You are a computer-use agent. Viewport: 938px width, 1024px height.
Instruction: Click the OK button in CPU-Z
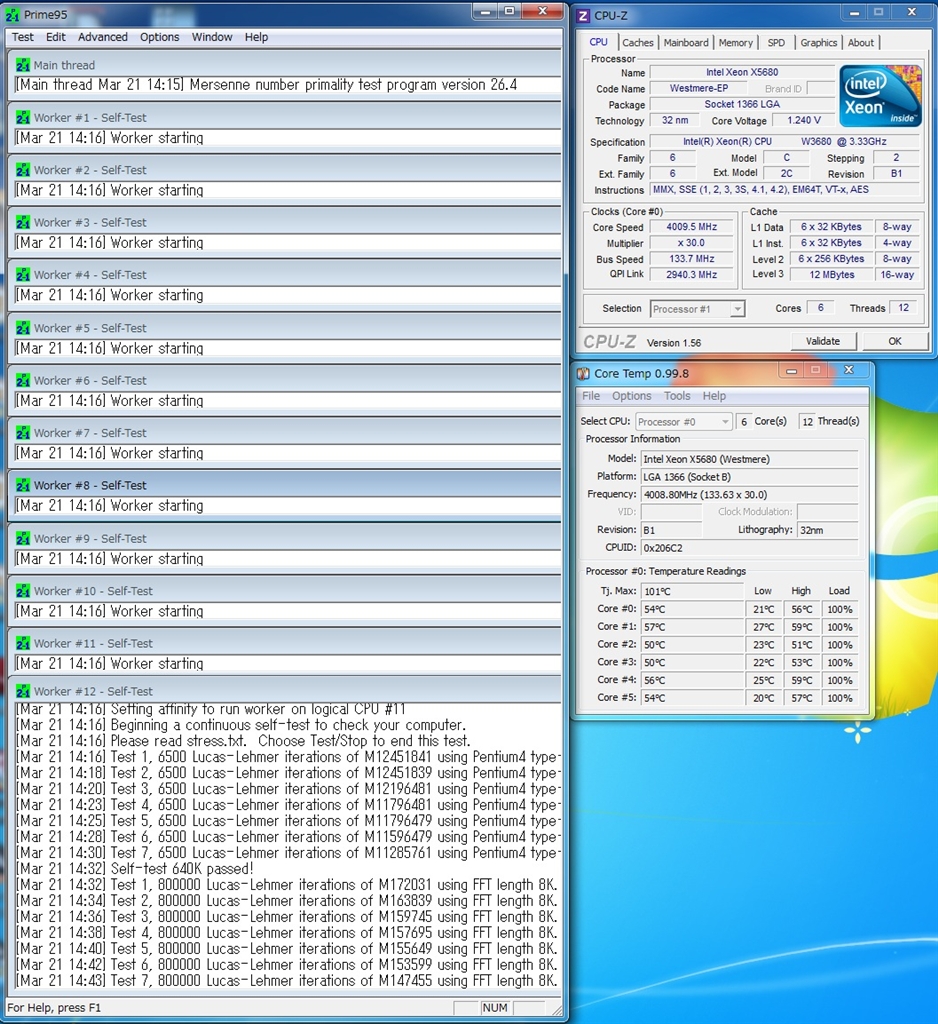coord(895,341)
